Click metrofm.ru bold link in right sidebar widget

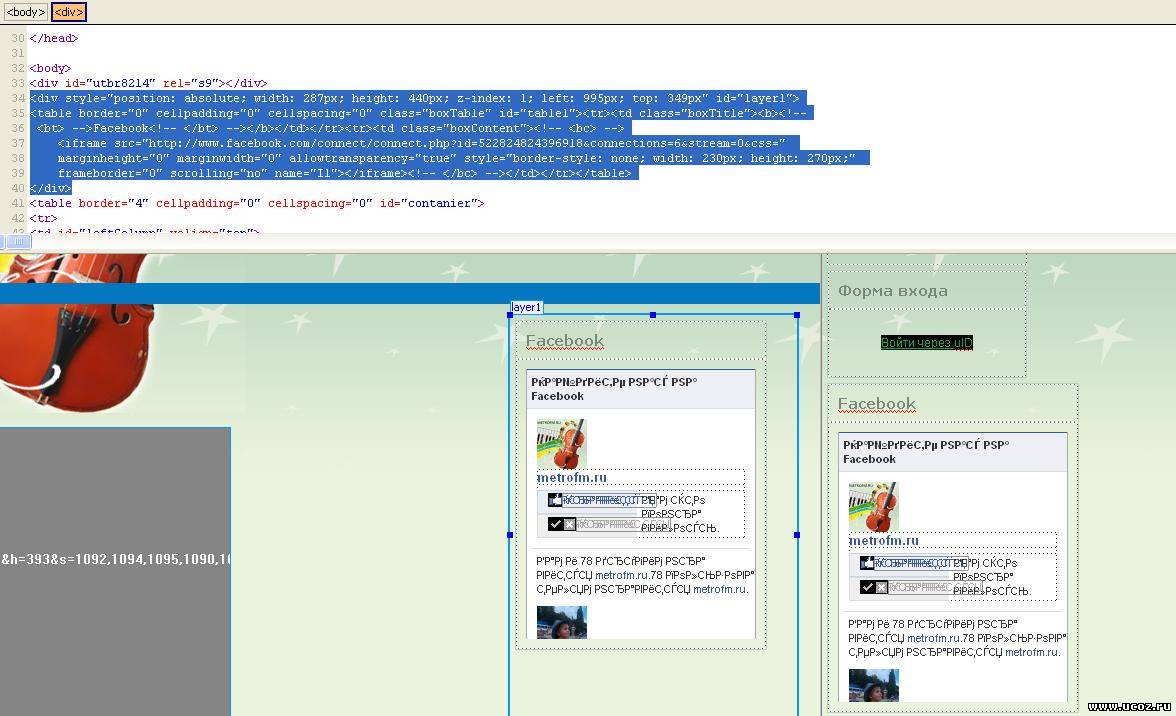coord(884,541)
